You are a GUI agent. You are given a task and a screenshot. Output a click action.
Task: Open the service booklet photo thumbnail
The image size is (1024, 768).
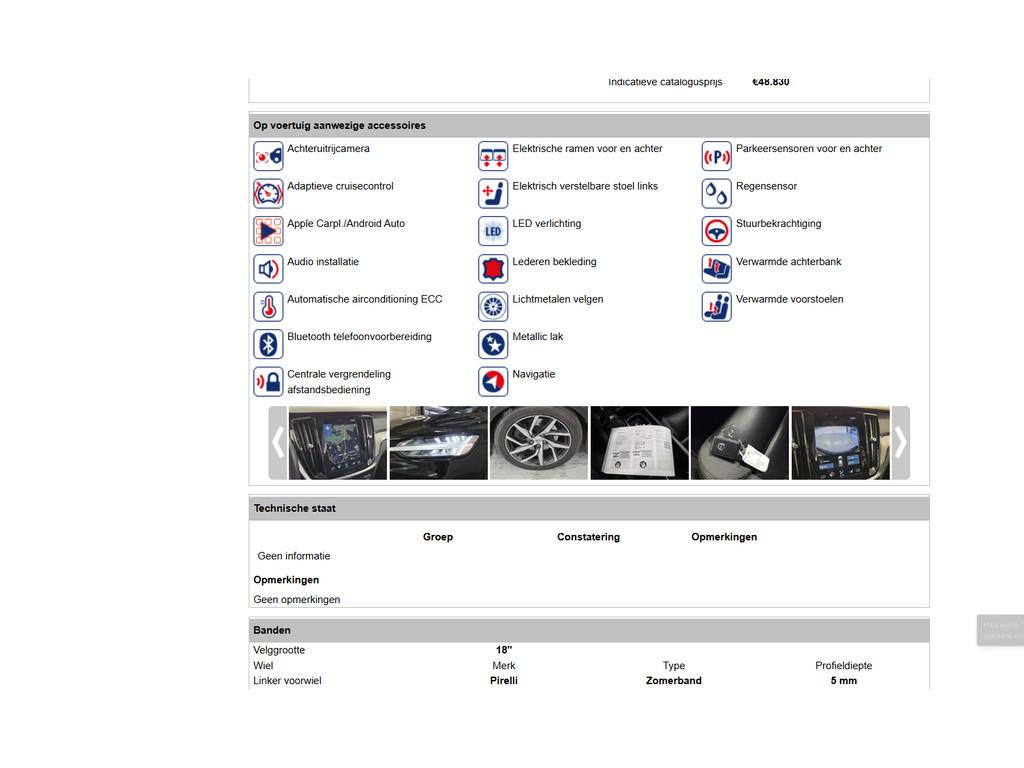[x=640, y=442]
